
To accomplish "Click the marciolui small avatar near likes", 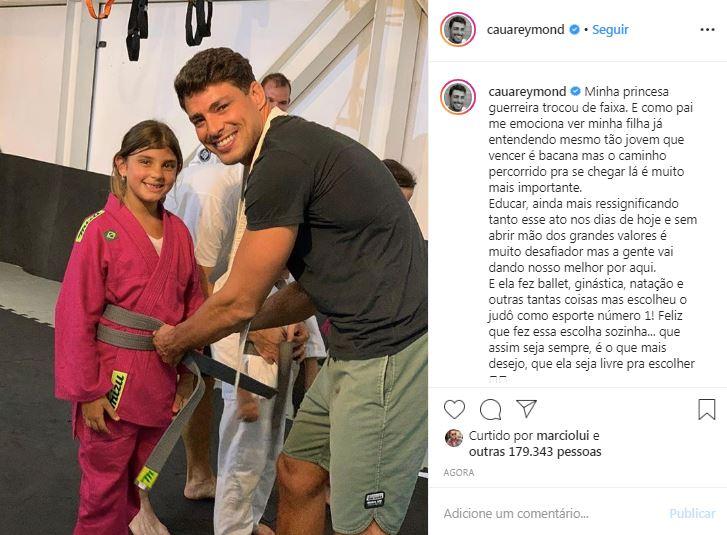I will [x=453, y=438].
